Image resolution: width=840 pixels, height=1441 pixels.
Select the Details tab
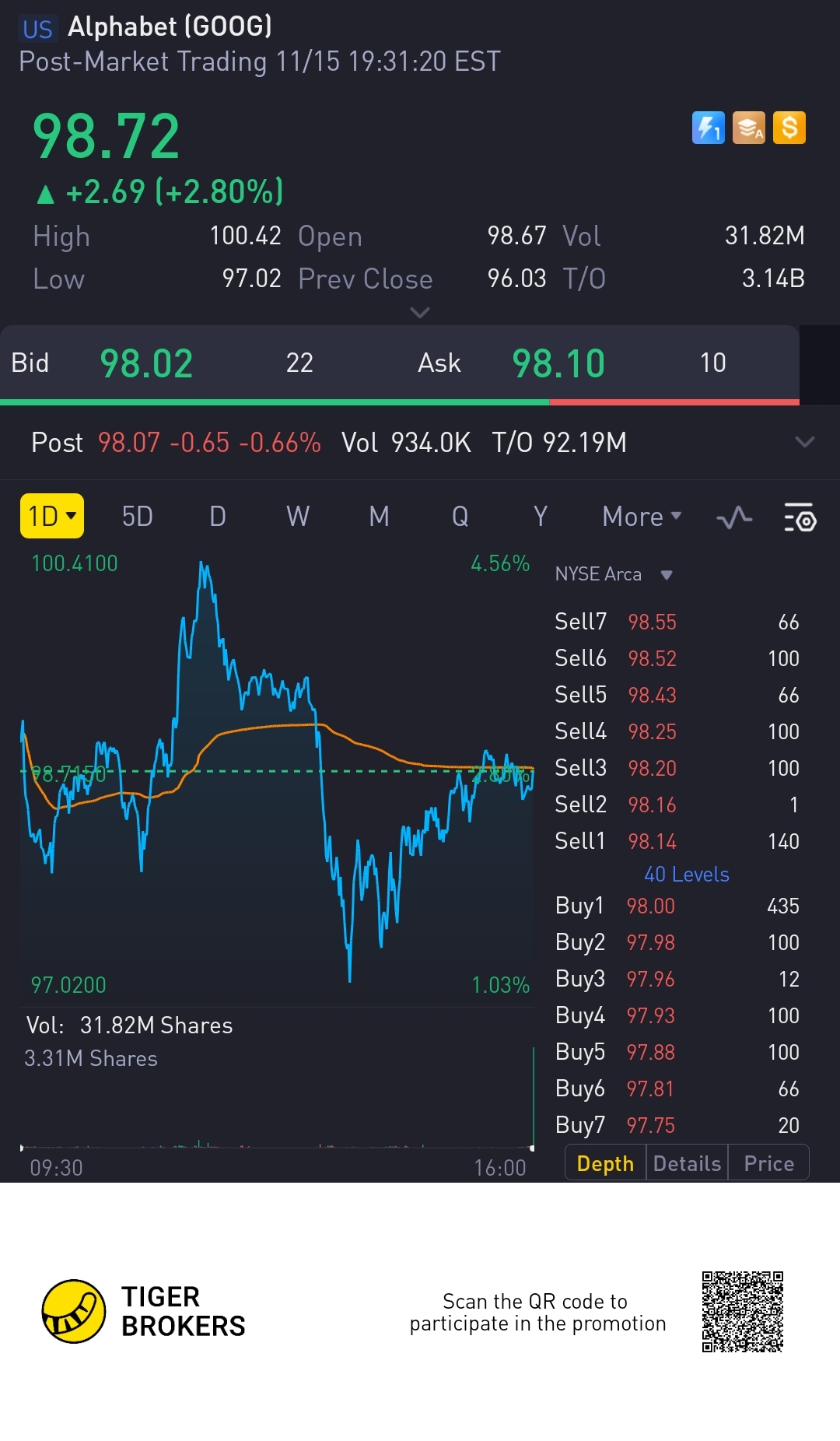tap(687, 1163)
